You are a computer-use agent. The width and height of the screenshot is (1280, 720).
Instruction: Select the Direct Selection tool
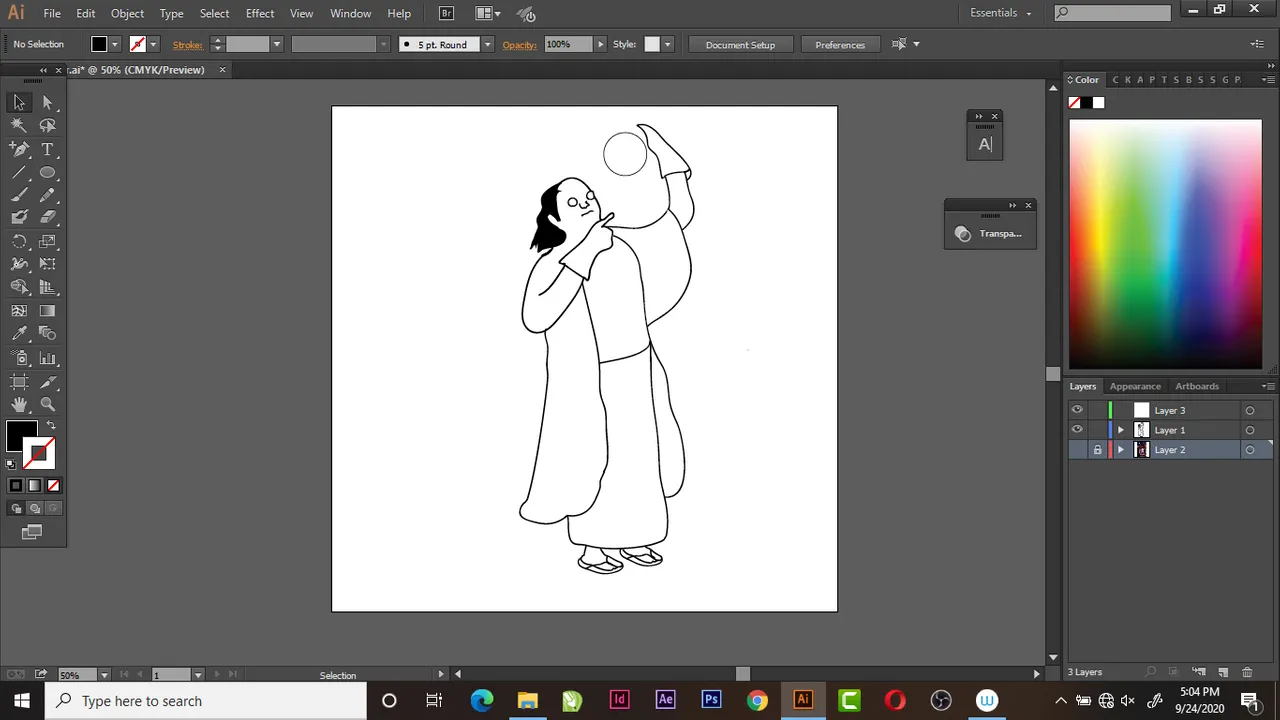click(47, 102)
